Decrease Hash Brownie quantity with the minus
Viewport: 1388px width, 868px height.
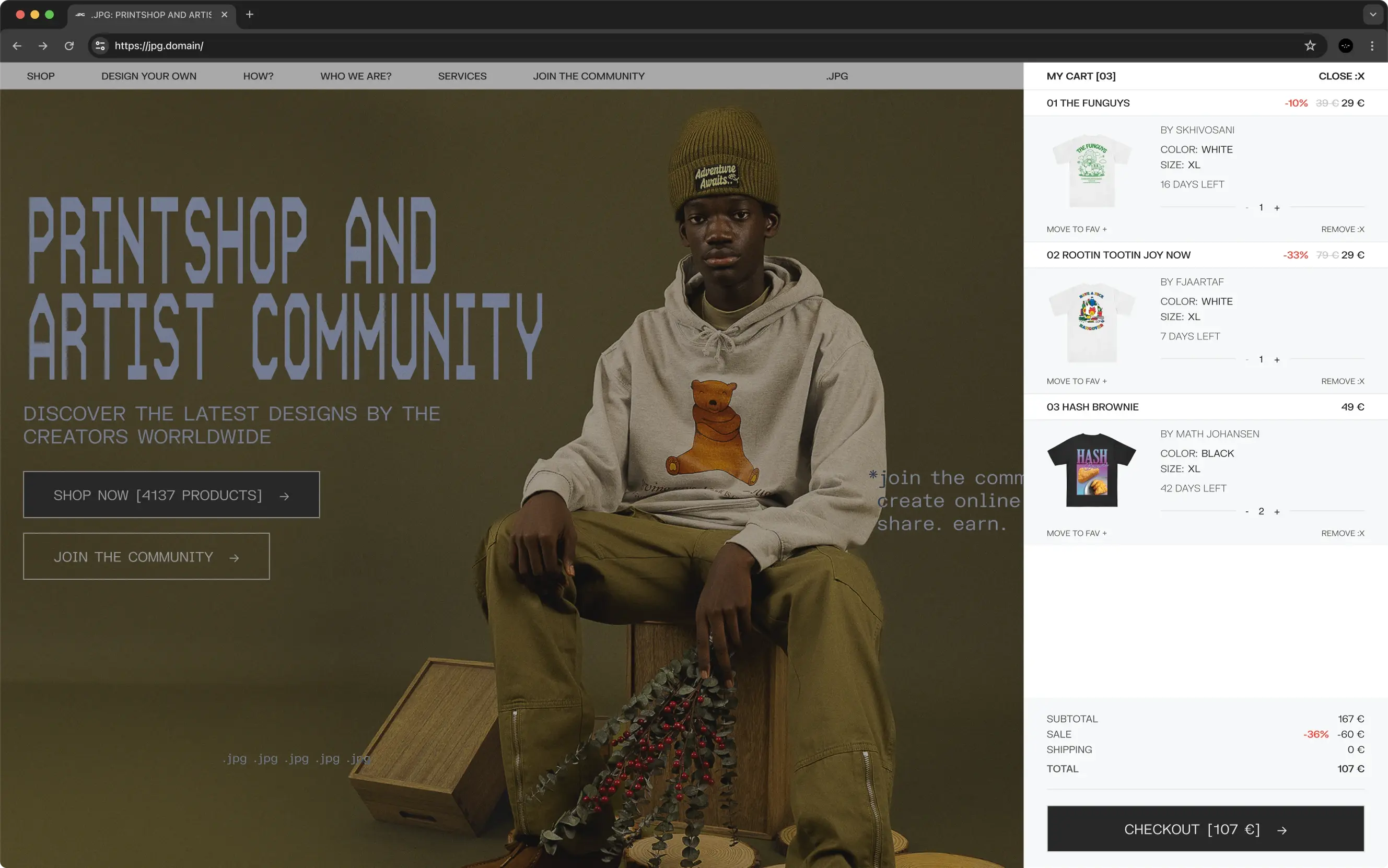coord(1247,511)
